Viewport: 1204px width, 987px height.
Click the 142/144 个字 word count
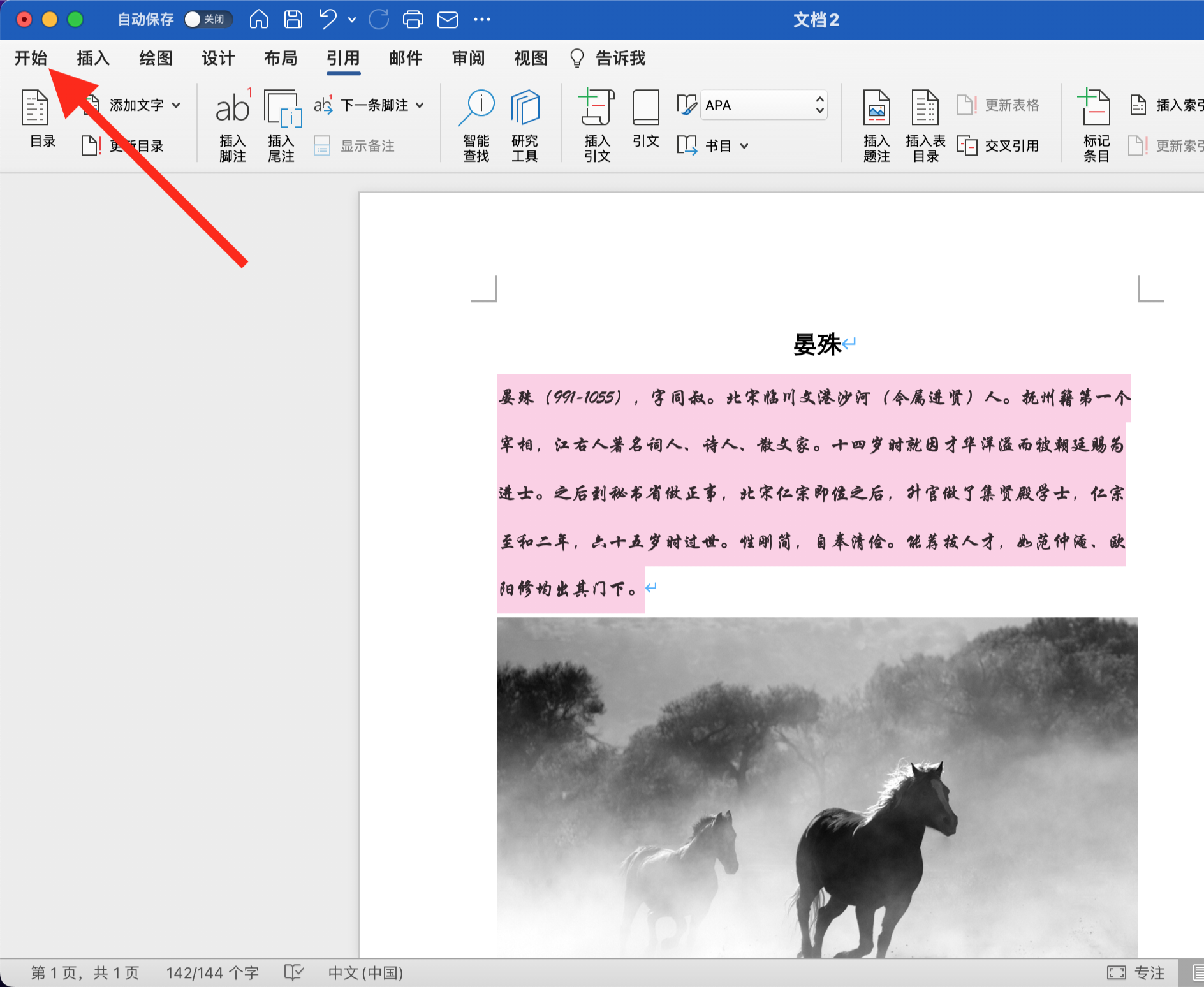pyautogui.click(x=212, y=973)
